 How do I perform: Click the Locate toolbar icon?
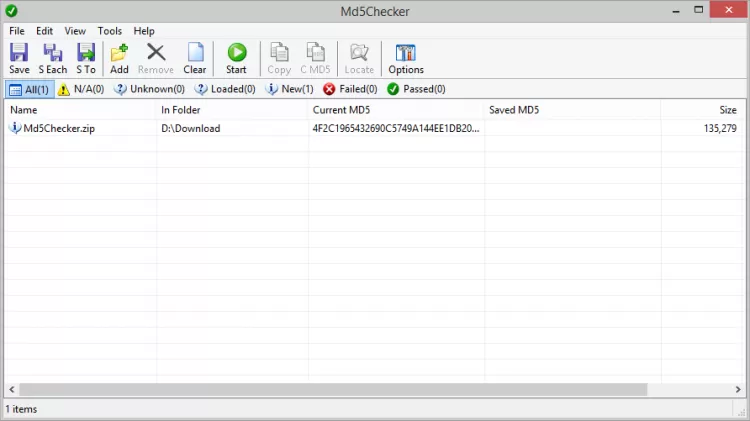pos(359,58)
